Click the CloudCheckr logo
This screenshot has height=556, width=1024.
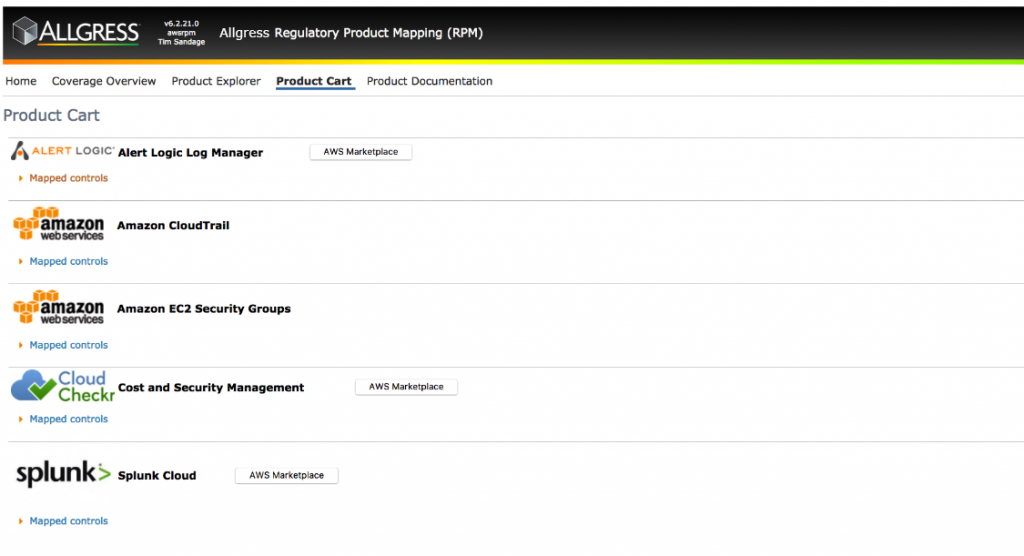click(63, 386)
